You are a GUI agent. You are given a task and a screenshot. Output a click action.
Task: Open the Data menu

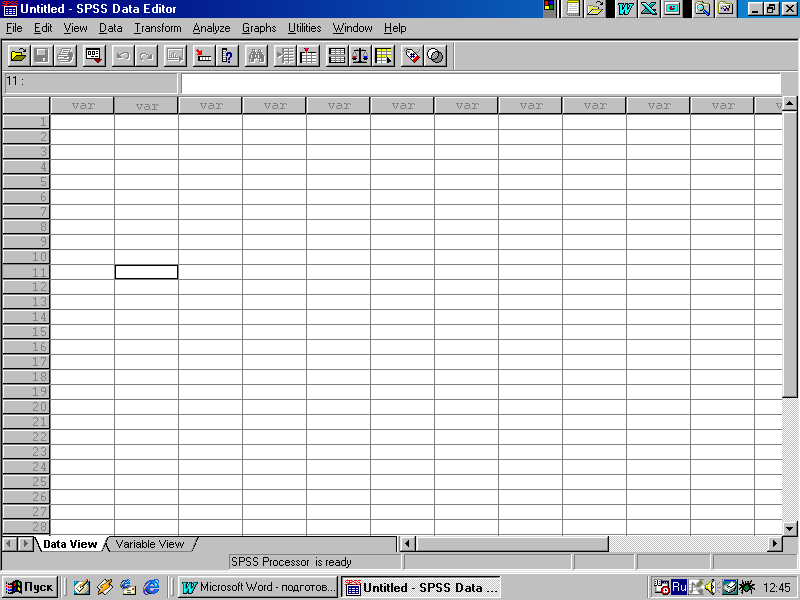coord(111,28)
